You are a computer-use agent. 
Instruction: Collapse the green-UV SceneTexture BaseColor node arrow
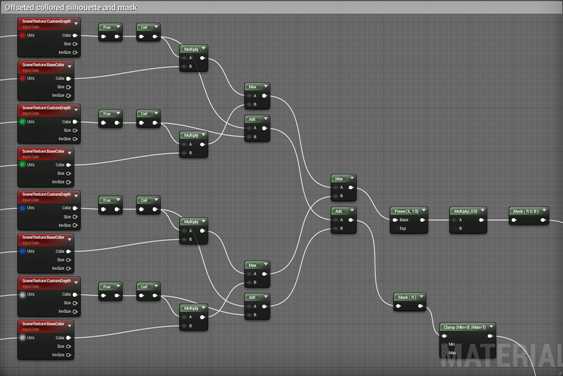[x=69, y=153]
